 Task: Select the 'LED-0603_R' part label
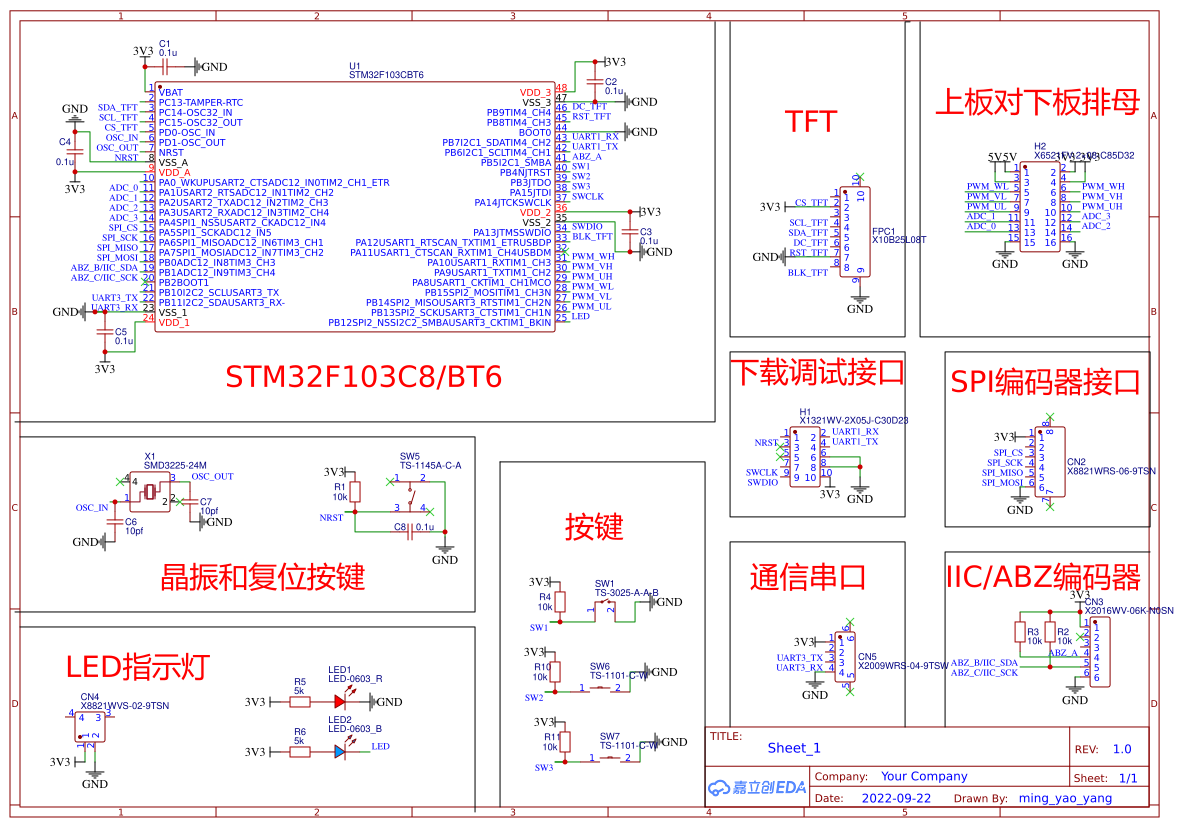pyautogui.click(x=355, y=679)
